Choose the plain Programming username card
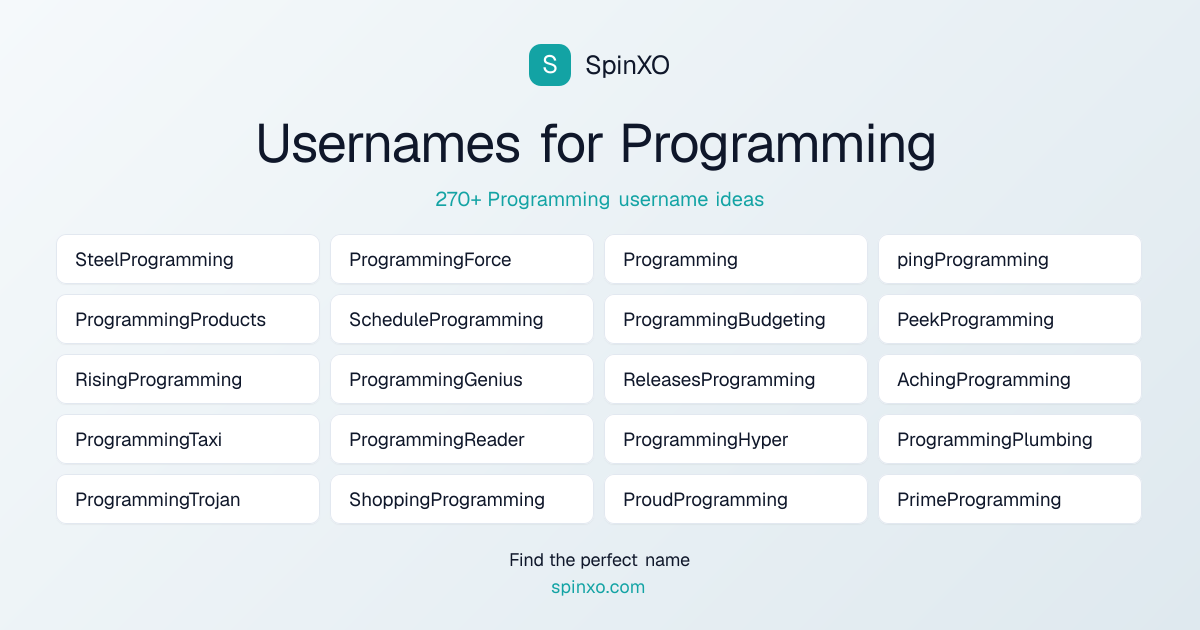 736,259
